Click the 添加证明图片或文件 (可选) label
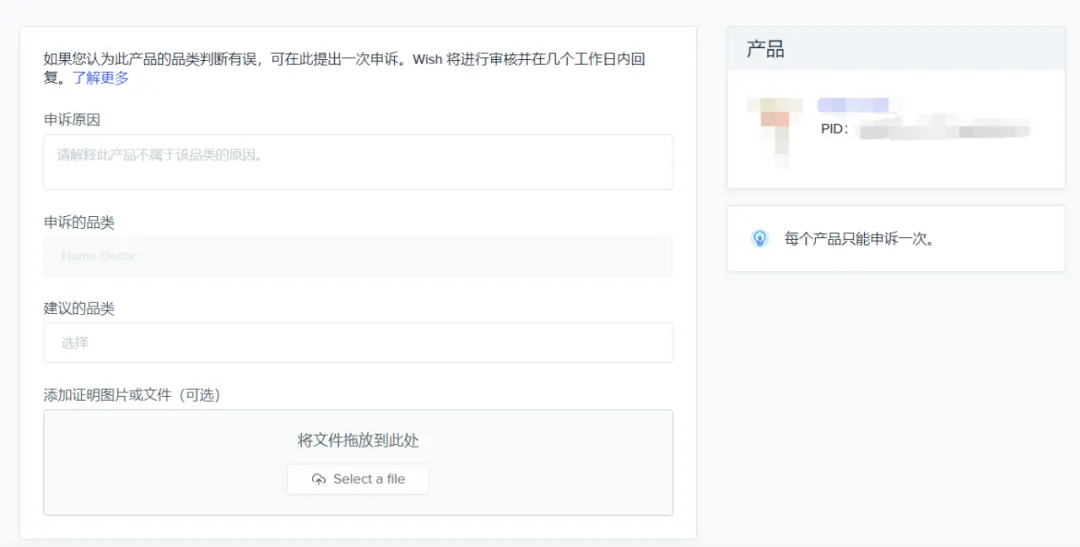Screen dimensions: 1080x547 click(132, 395)
